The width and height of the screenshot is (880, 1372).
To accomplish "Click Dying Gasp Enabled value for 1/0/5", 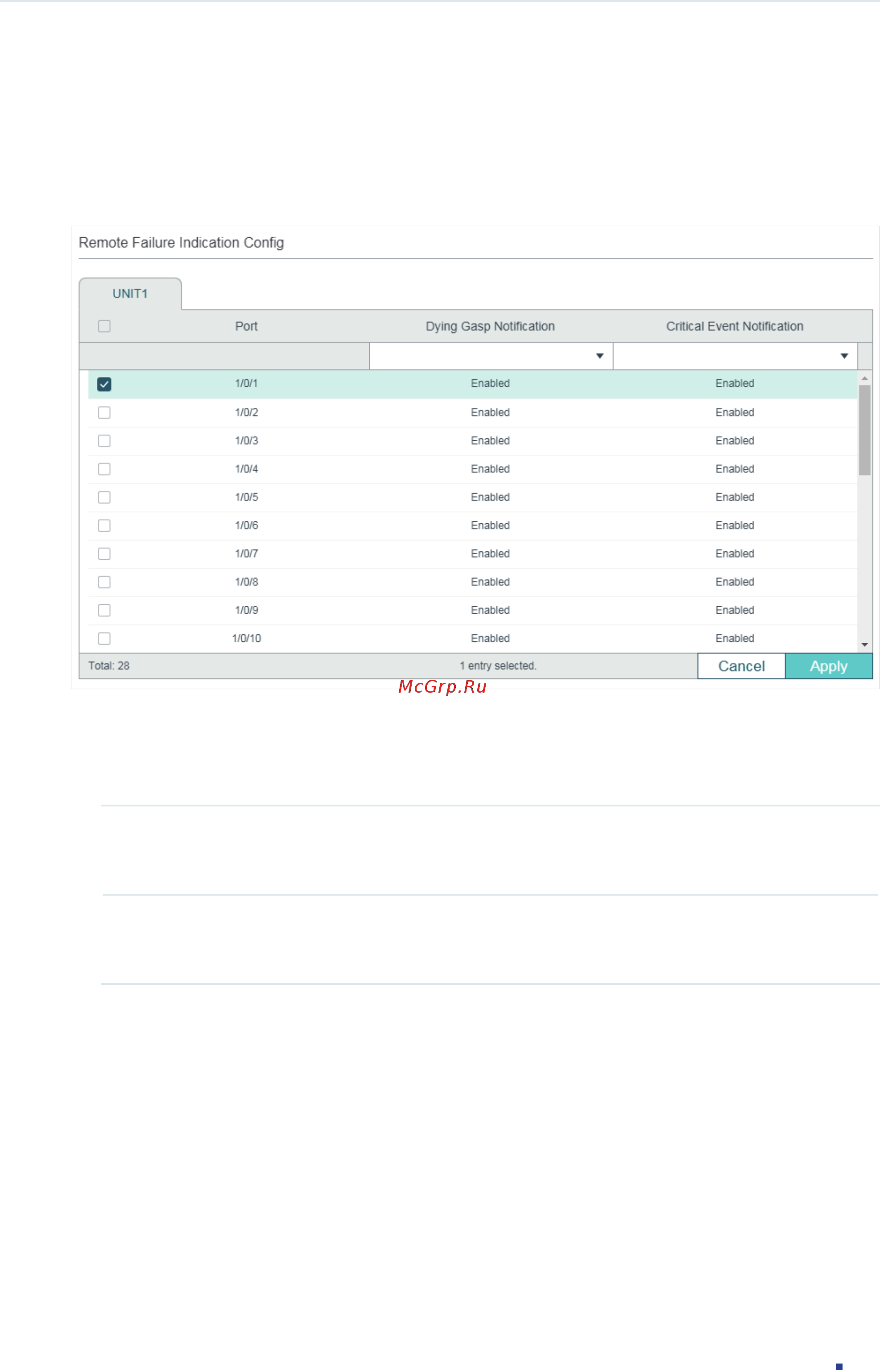I will [490, 497].
